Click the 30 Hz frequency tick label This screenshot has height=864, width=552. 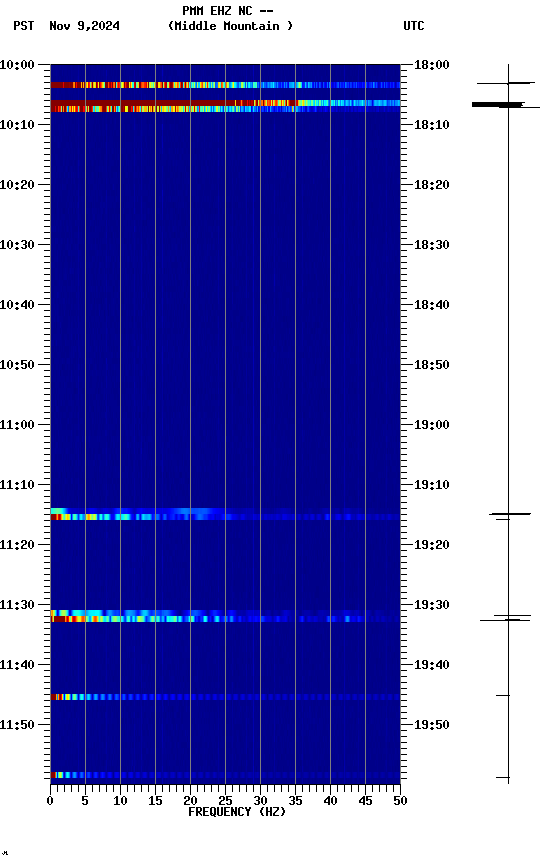tap(260, 801)
